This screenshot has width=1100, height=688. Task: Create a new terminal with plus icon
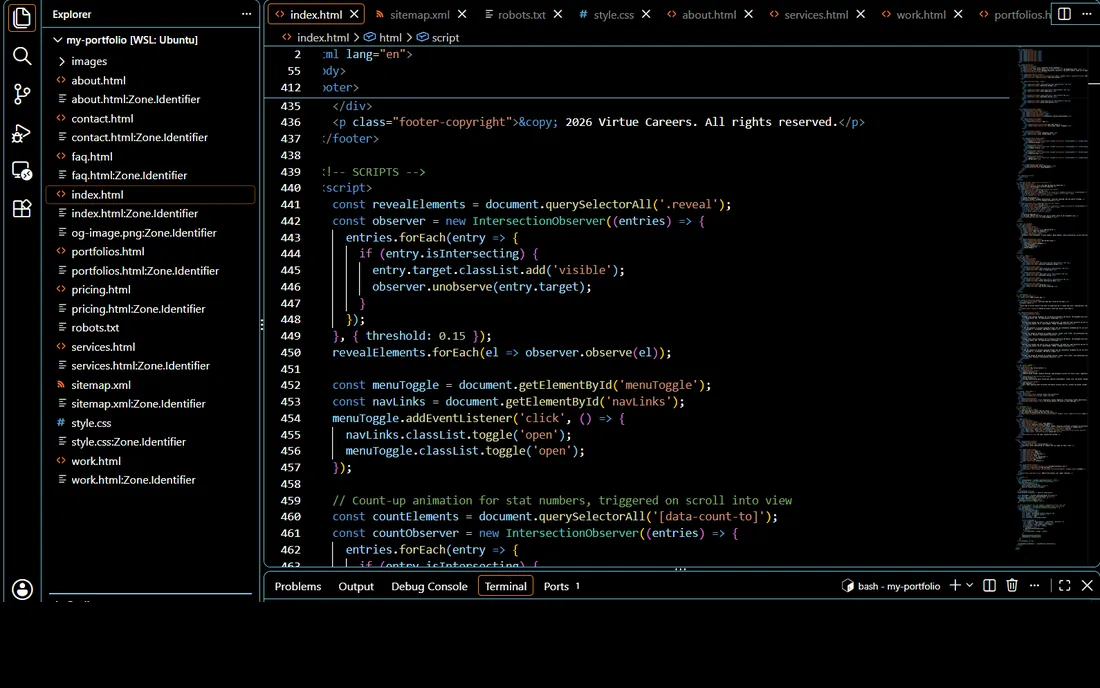click(x=955, y=586)
